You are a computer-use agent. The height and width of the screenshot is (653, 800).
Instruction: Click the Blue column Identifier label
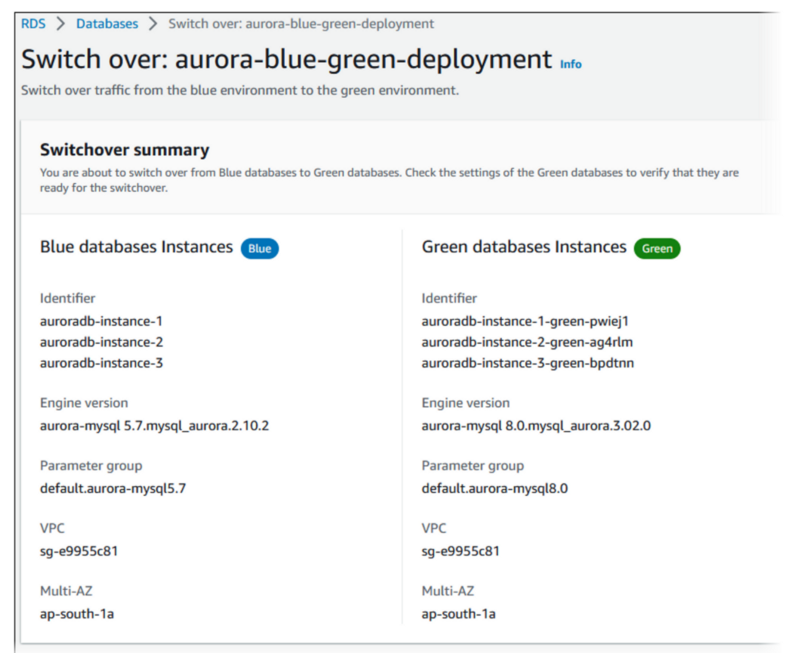pos(67,298)
